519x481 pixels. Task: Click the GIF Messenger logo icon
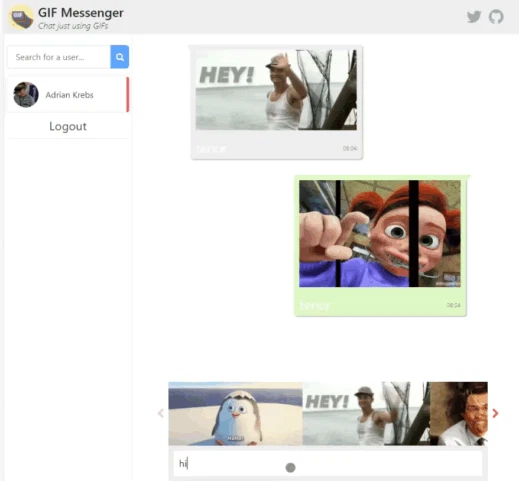pos(21,17)
